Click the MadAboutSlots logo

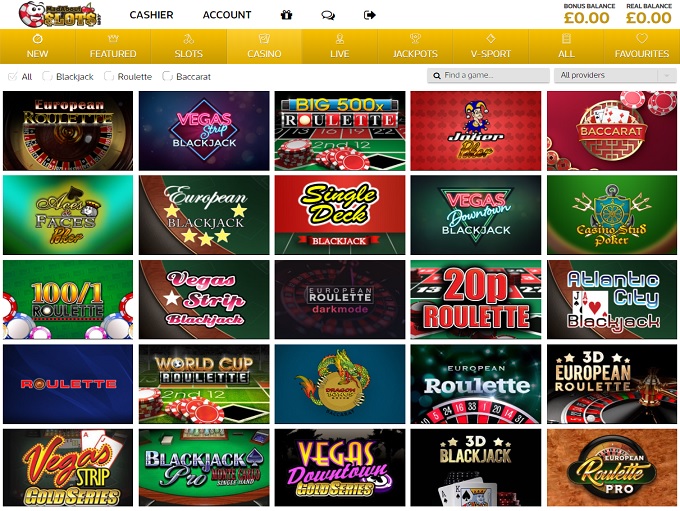point(59,15)
